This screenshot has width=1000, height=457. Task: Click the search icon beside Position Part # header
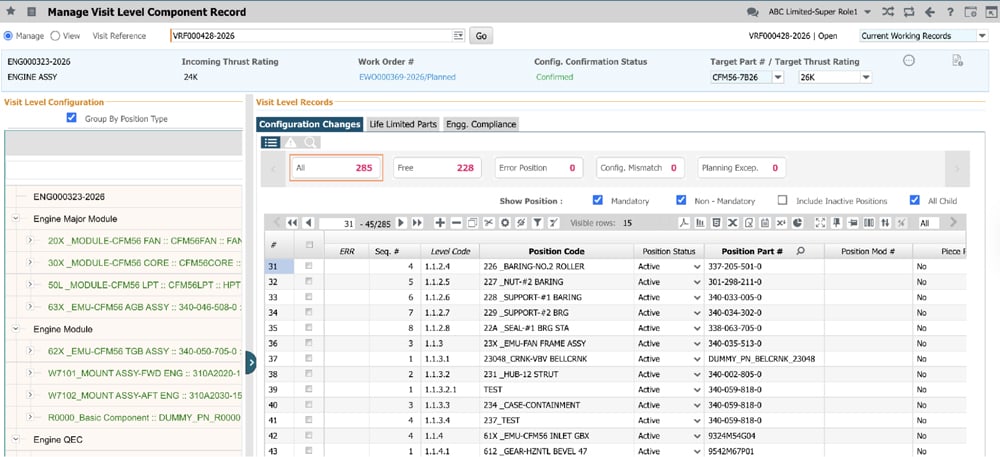click(x=800, y=251)
